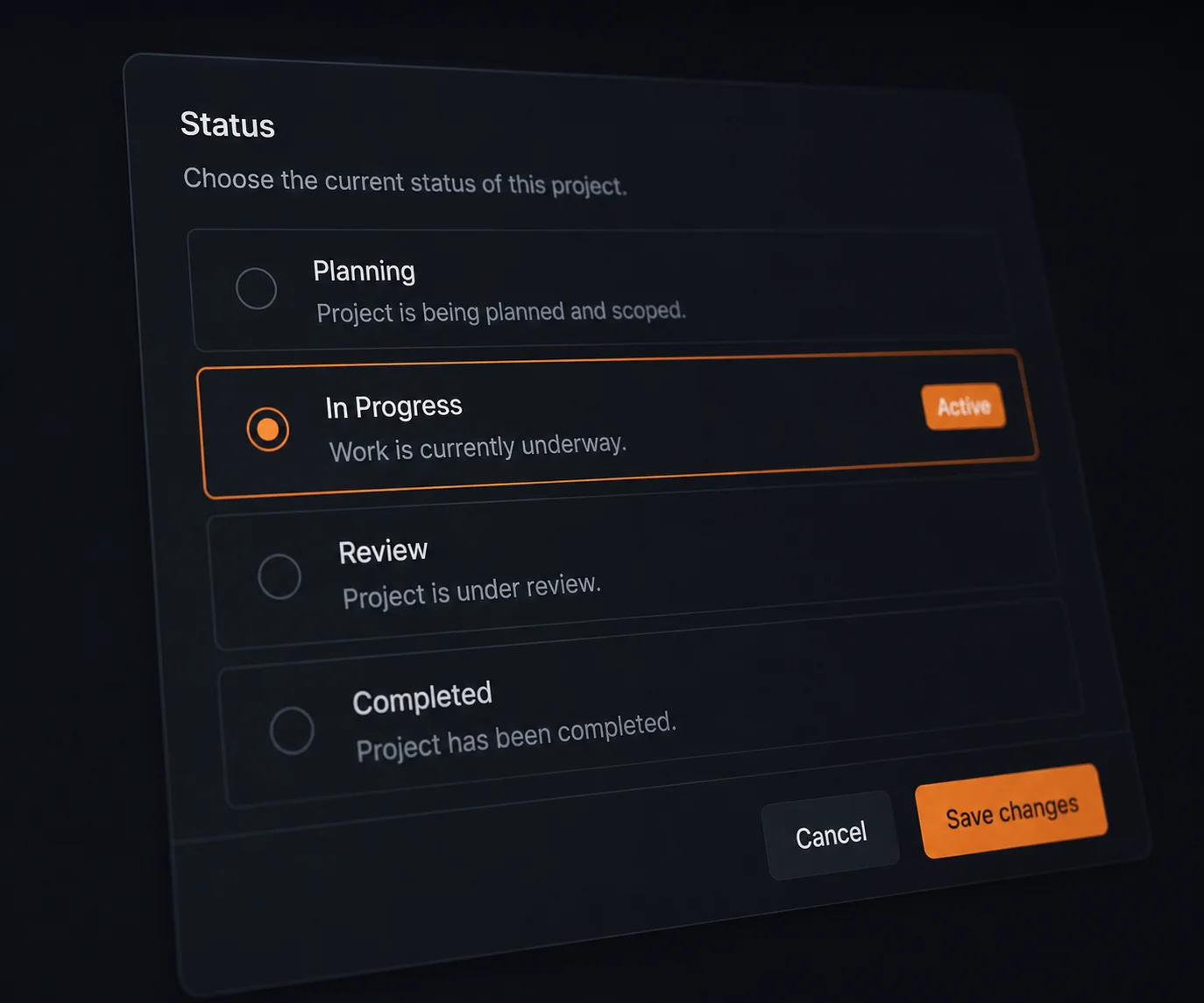The height and width of the screenshot is (1003, 1204).
Task: Click the 'Choose the current status' subtitle
Action: point(405,182)
